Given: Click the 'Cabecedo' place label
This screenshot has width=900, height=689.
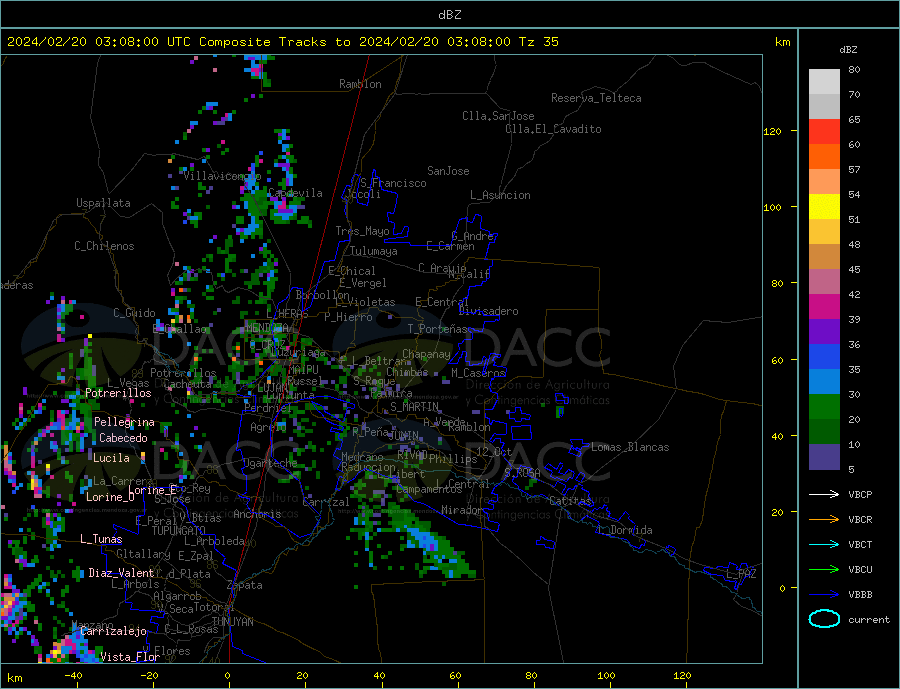Looking at the screenshot, I should 123,438.
